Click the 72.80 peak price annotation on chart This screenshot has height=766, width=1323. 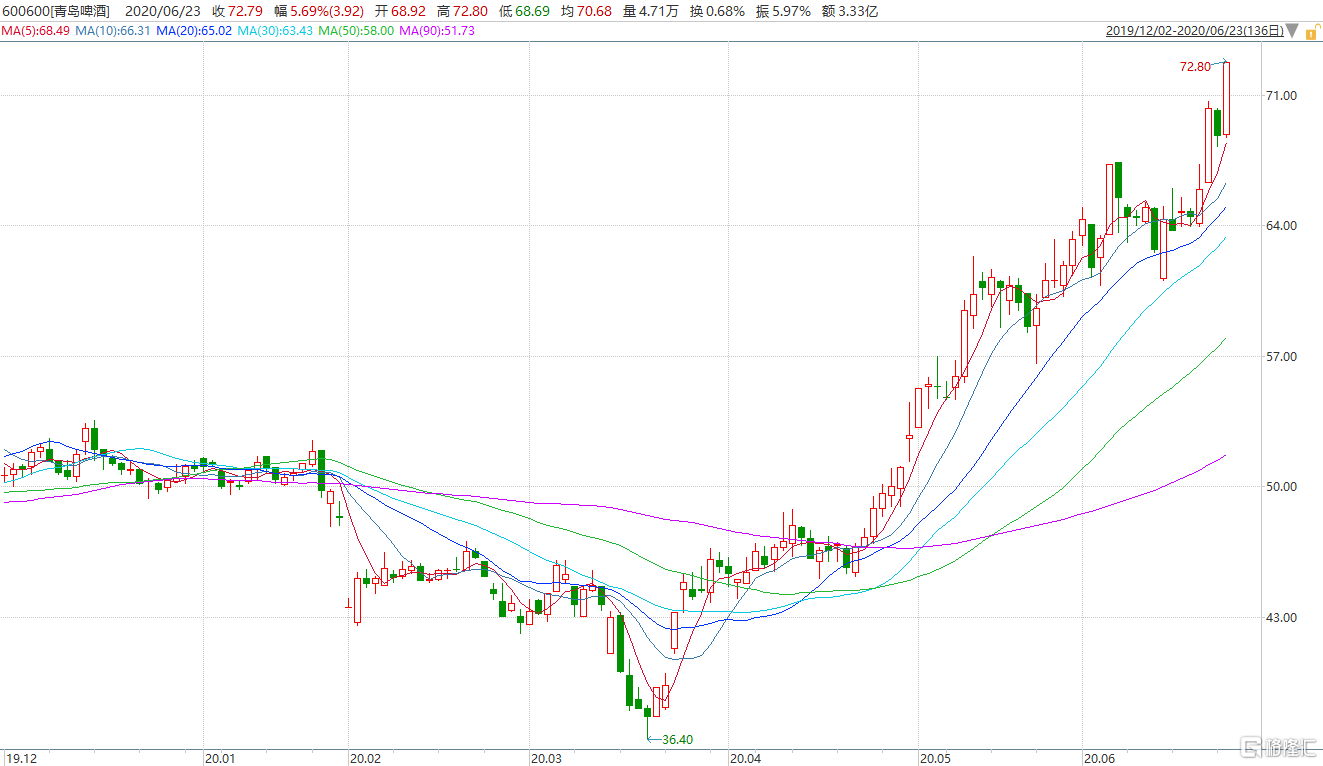pos(1195,67)
